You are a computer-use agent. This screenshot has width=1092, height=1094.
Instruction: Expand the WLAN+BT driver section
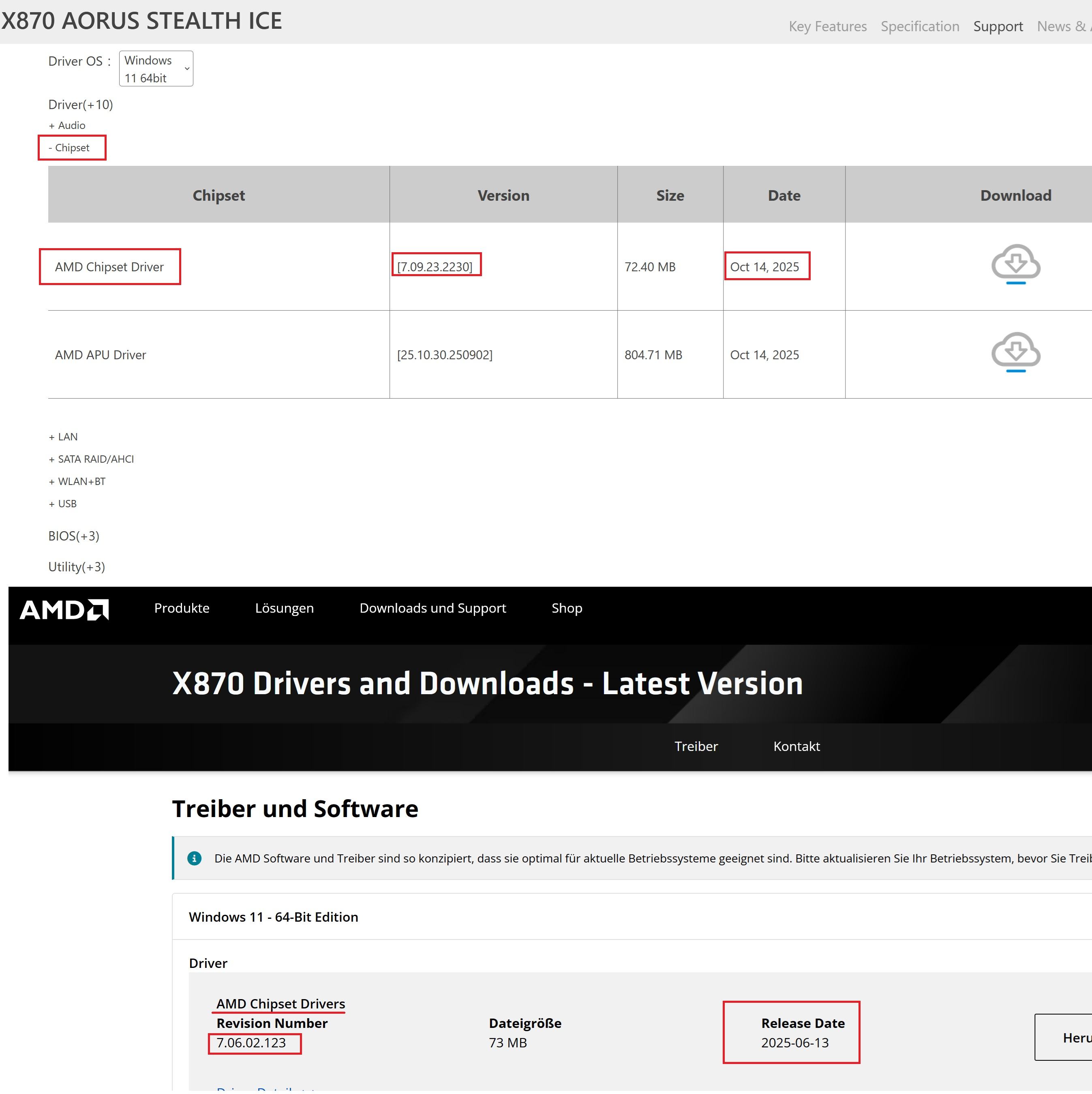pyautogui.click(x=77, y=481)
